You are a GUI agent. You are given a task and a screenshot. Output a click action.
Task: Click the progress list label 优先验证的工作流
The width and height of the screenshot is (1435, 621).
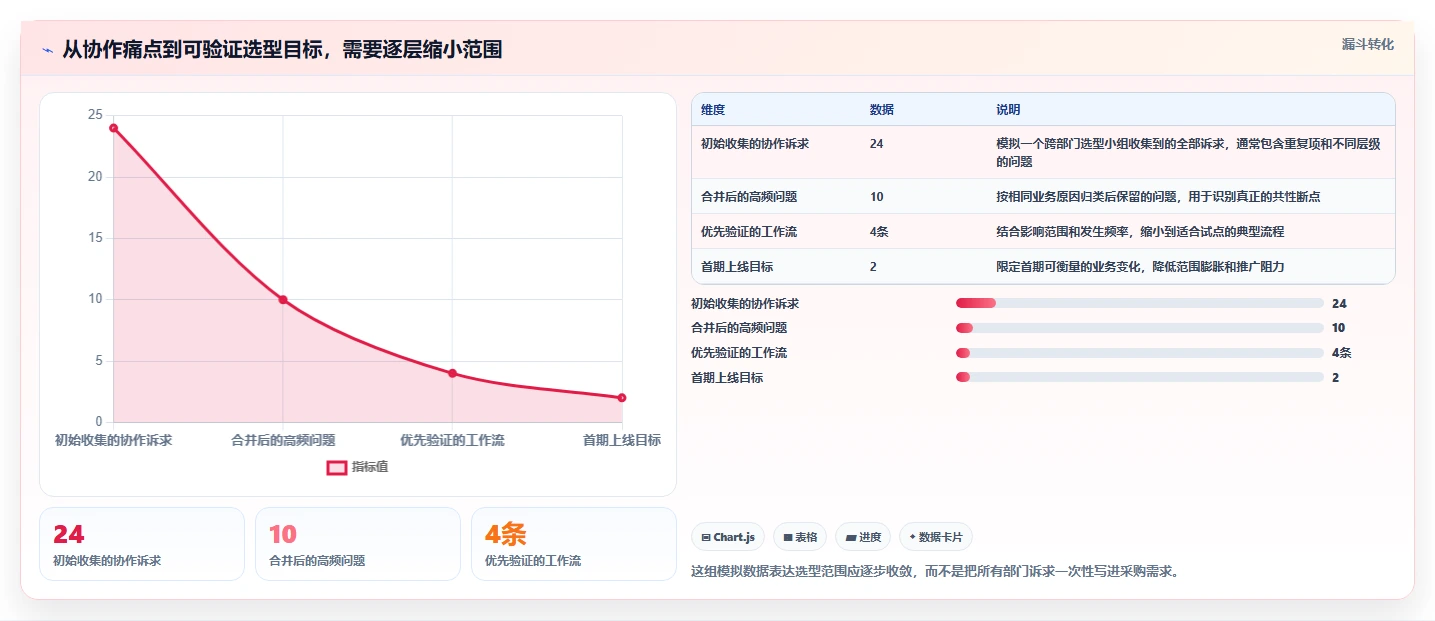click(x=739, y=353)
